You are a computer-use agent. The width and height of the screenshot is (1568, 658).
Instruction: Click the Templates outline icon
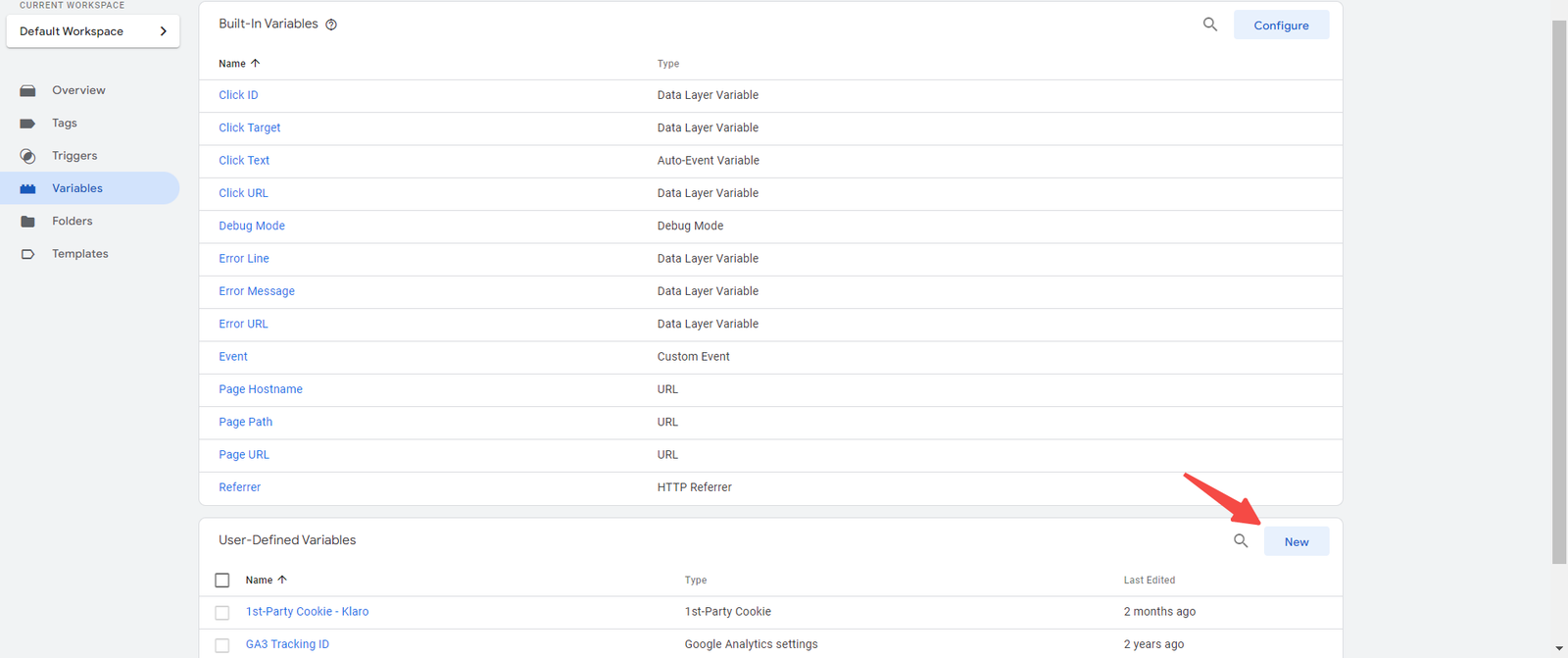tap(27, 254)
